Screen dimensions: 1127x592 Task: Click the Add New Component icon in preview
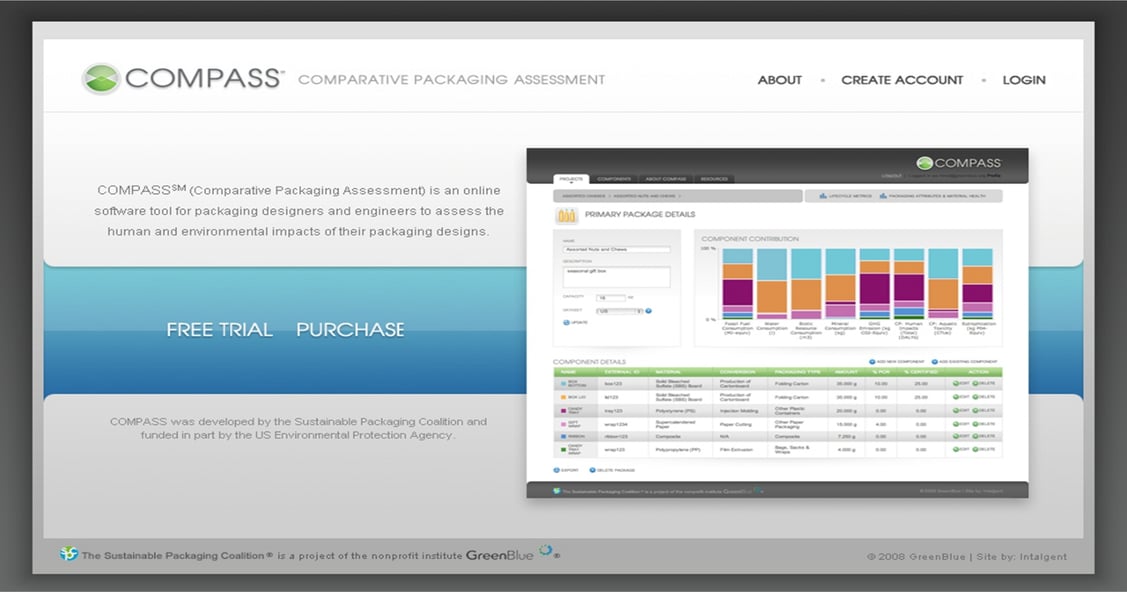click(872, 361)
